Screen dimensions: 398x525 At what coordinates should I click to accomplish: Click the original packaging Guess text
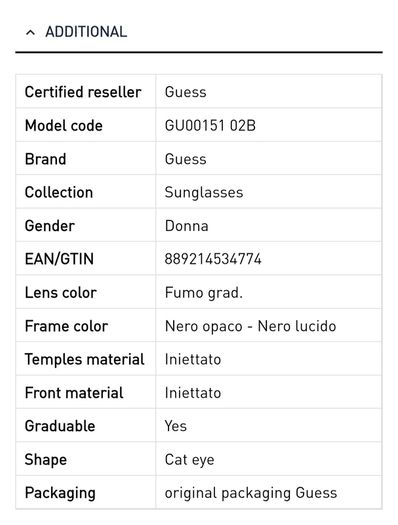coord(251,493)
